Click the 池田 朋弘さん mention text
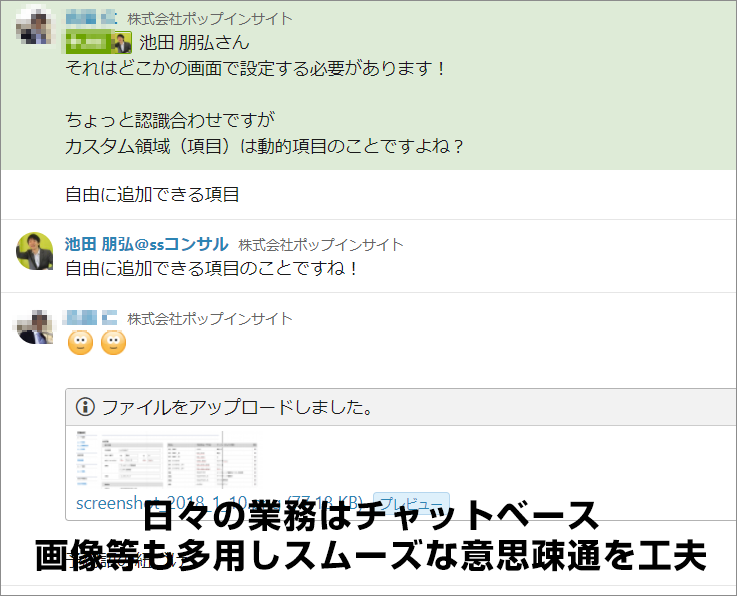Viewport: 737px width, 596px height. pos(194,43)
